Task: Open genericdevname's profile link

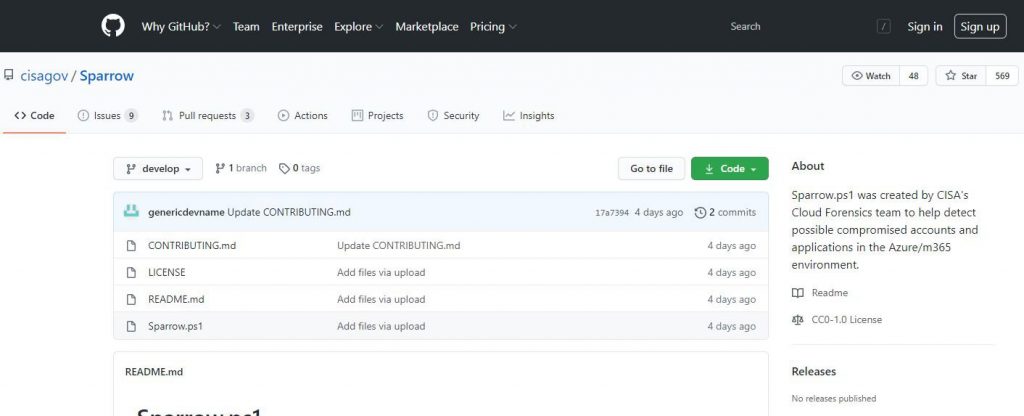Action: click(186, 212)
